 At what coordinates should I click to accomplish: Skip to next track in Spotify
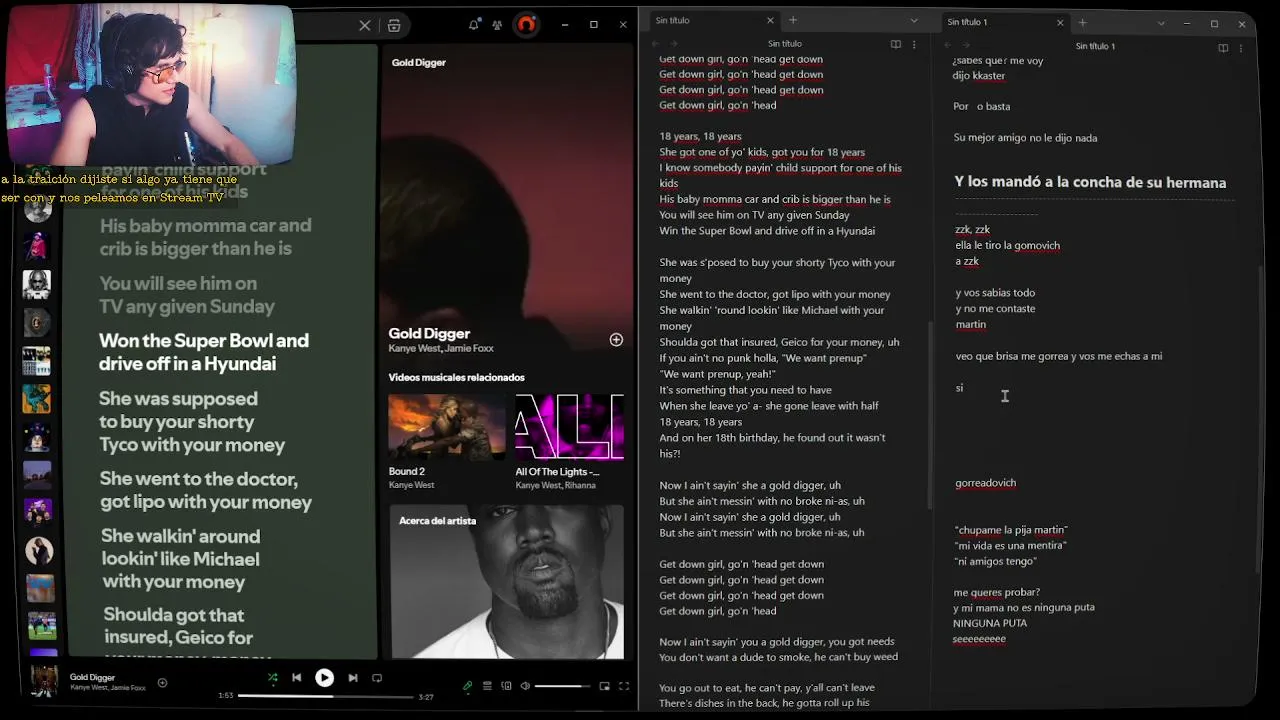pyautogui.click(x=352, y=678)
